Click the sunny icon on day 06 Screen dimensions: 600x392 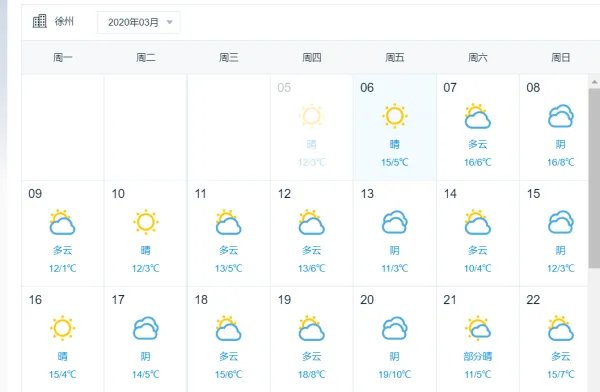pyautogui.click(x=395, y=116)
